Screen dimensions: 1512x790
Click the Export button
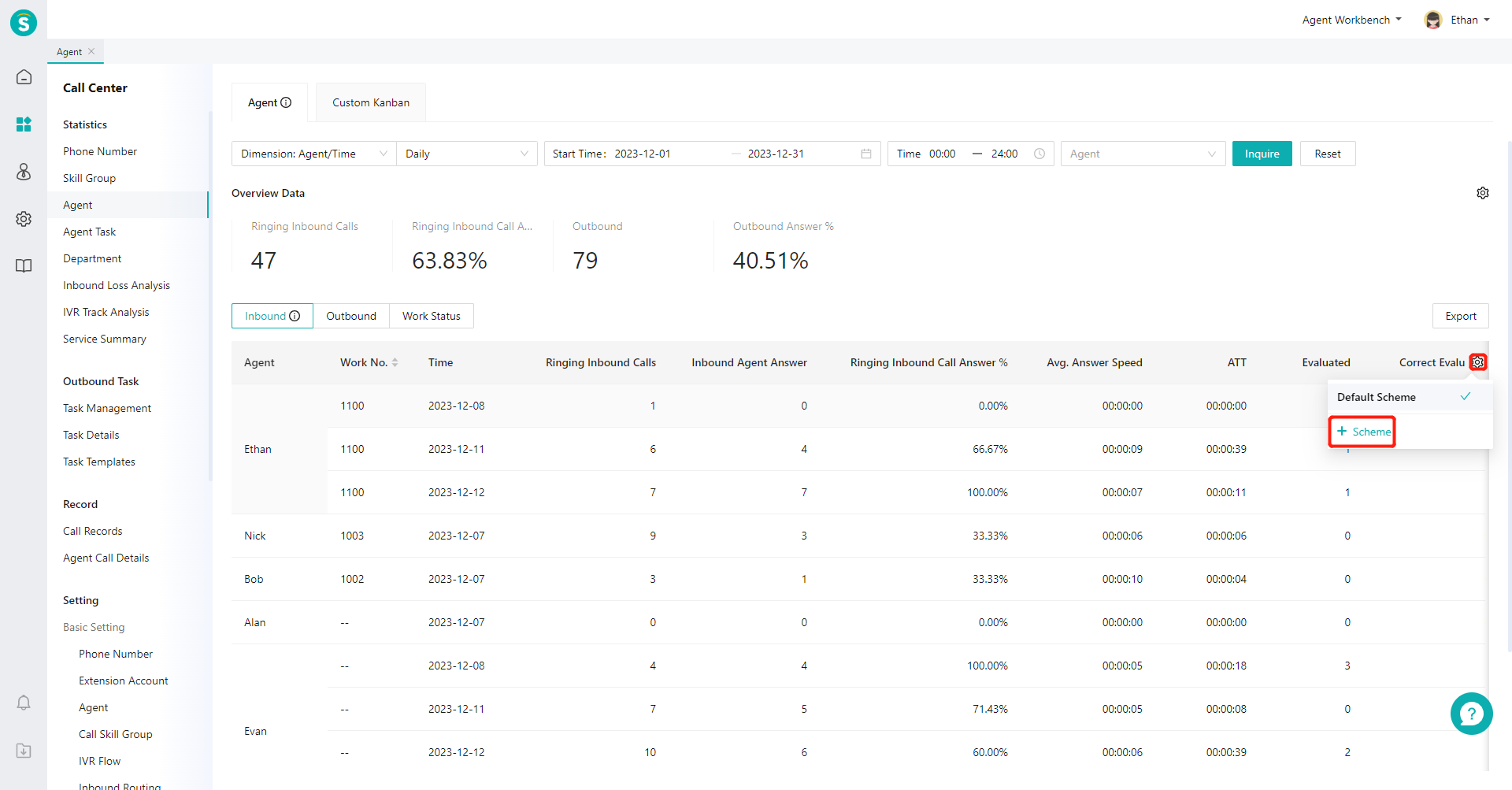[1461, 316]
